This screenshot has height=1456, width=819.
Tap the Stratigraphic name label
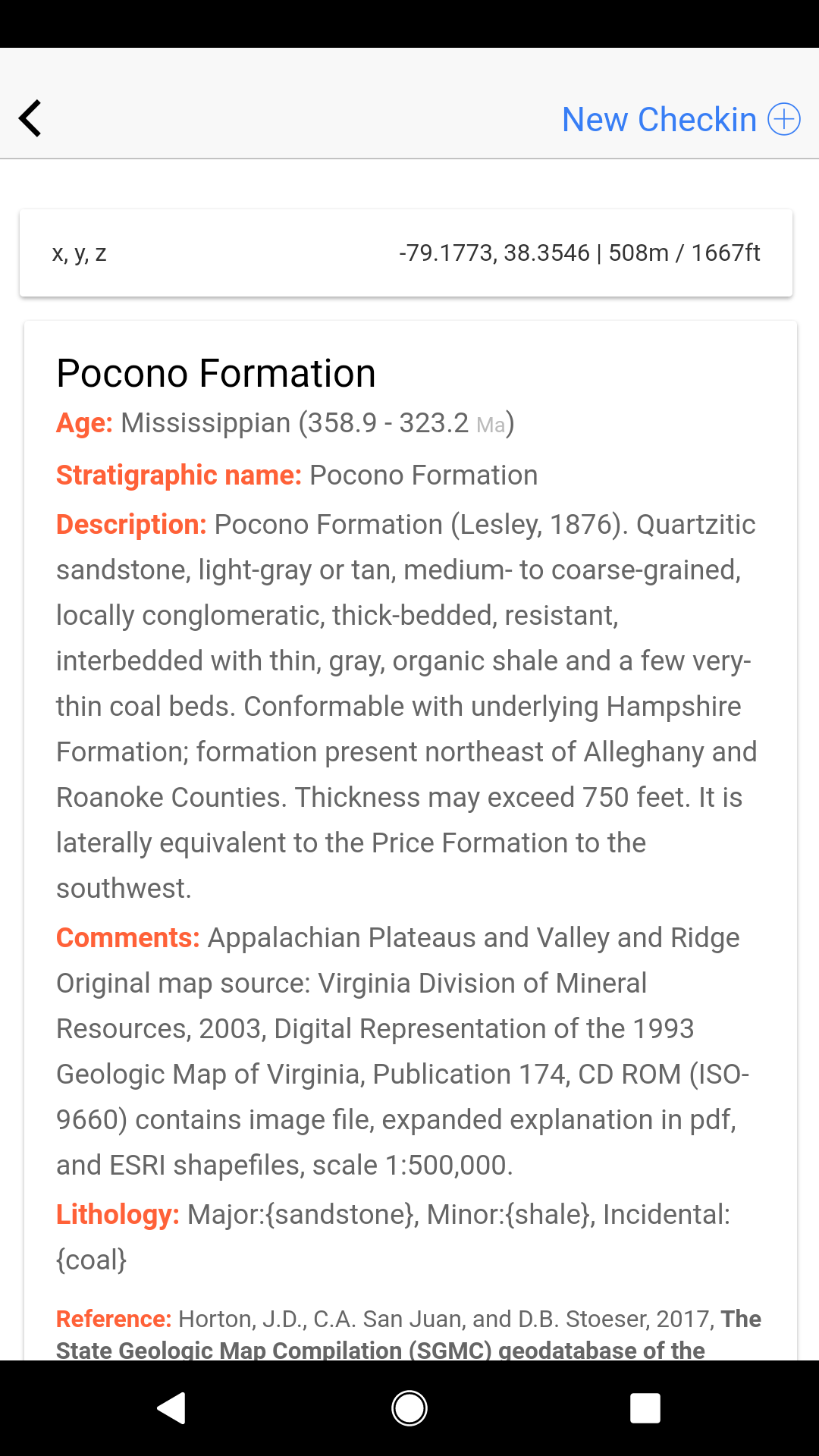[x=179, y=475]
